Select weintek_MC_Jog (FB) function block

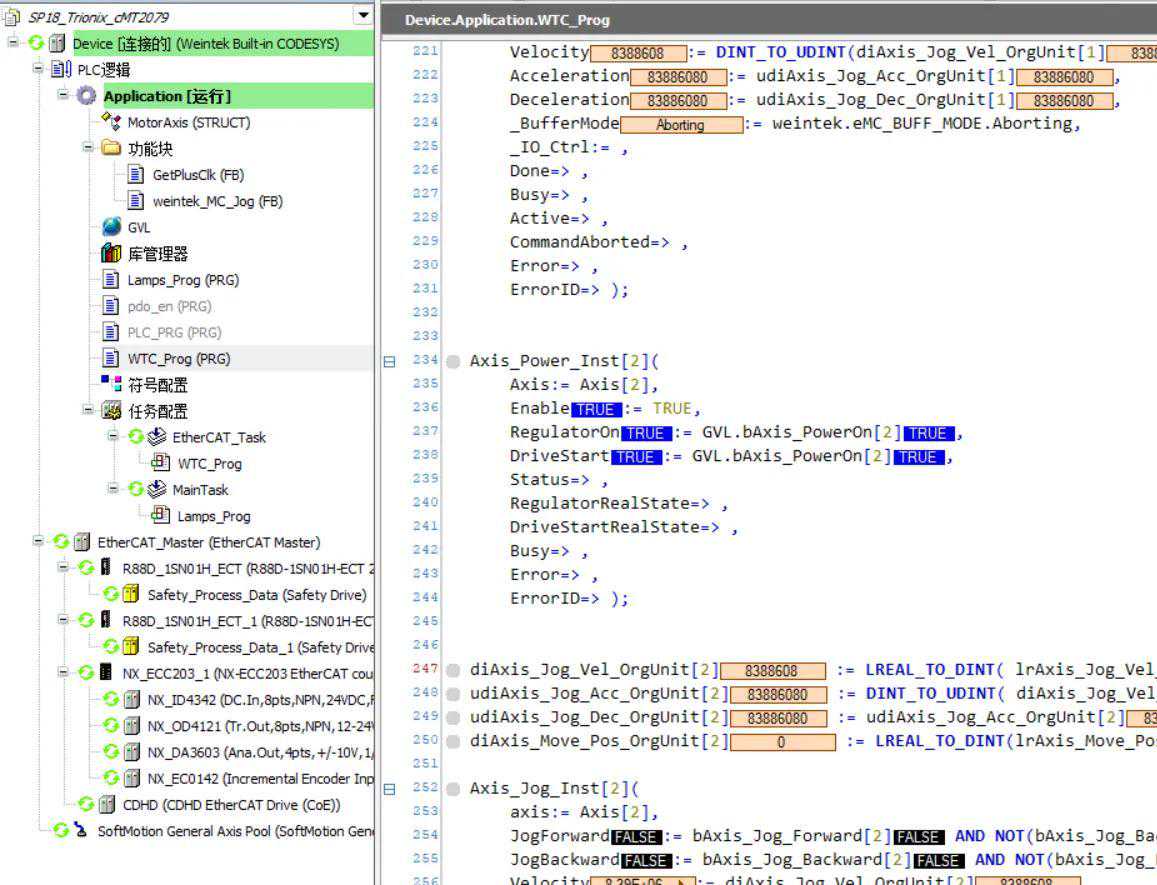click(x=217, y=201)
